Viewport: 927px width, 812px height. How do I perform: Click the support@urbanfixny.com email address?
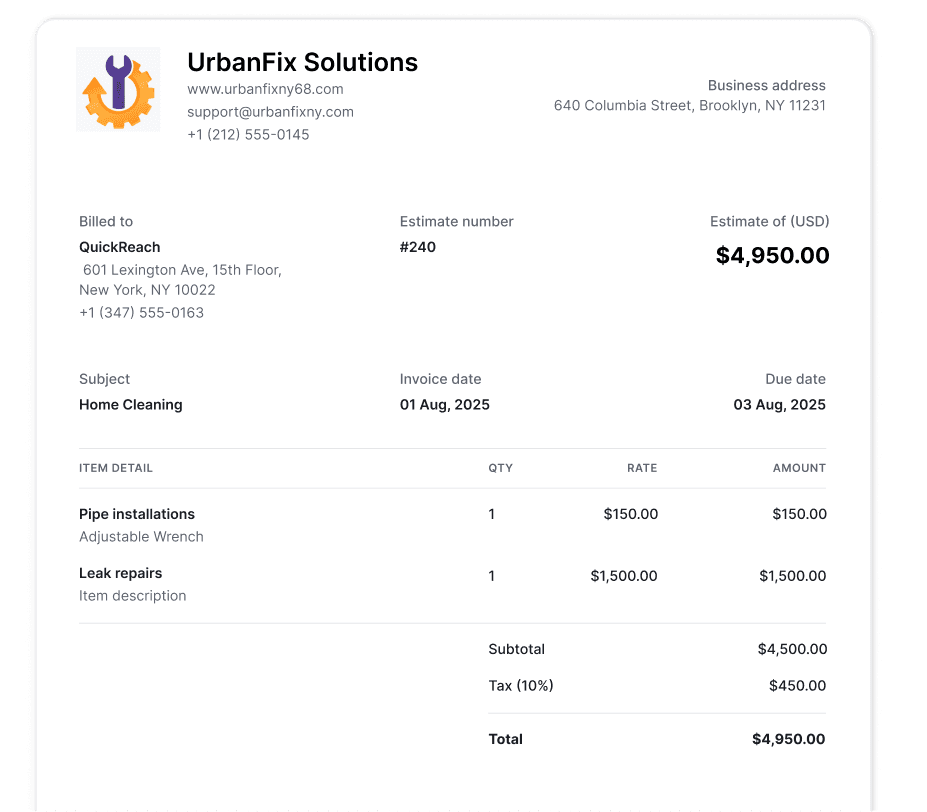[x=270, y=112]
